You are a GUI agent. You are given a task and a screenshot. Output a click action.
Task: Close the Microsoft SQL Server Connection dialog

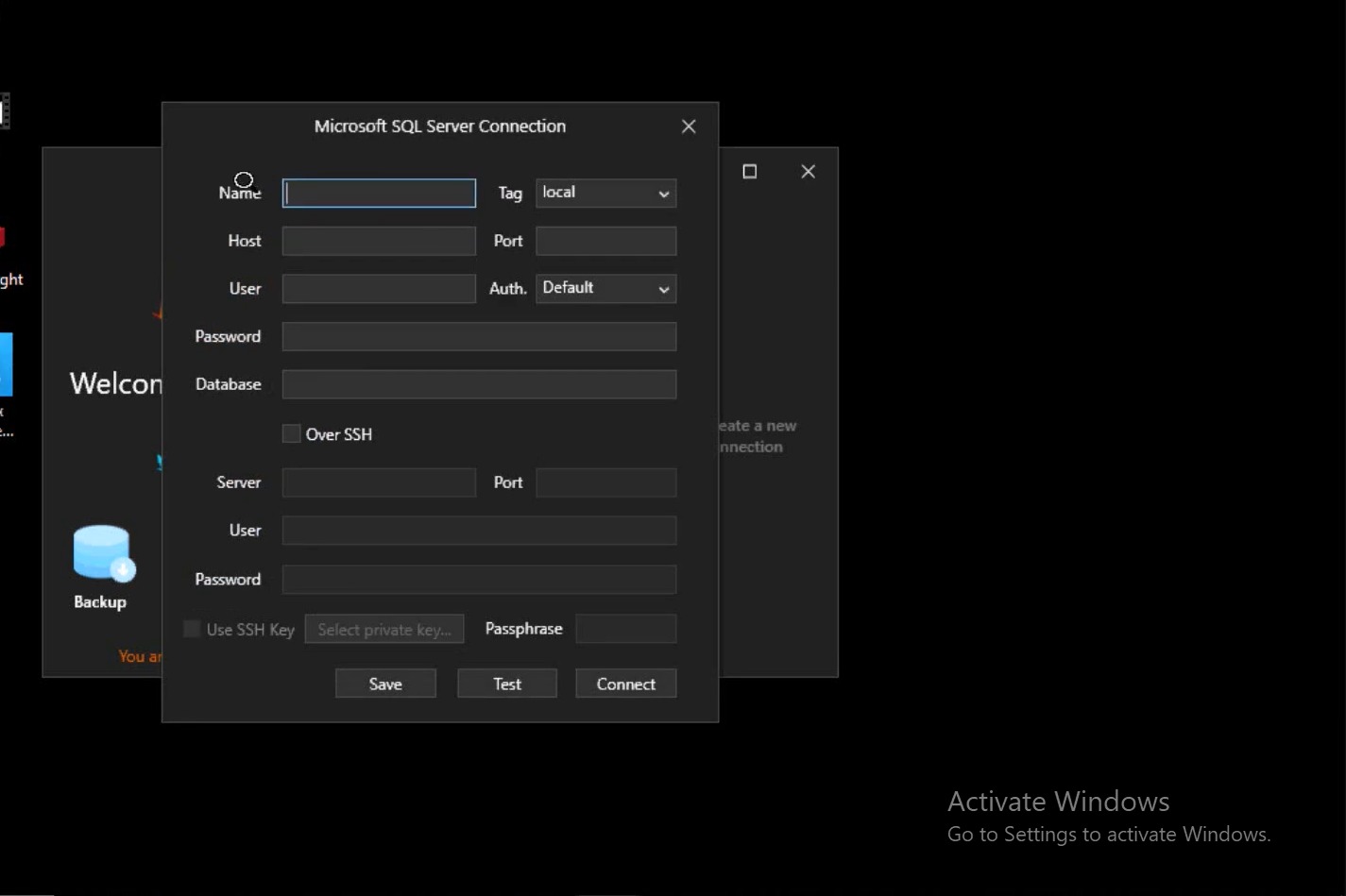click(689, 127)
